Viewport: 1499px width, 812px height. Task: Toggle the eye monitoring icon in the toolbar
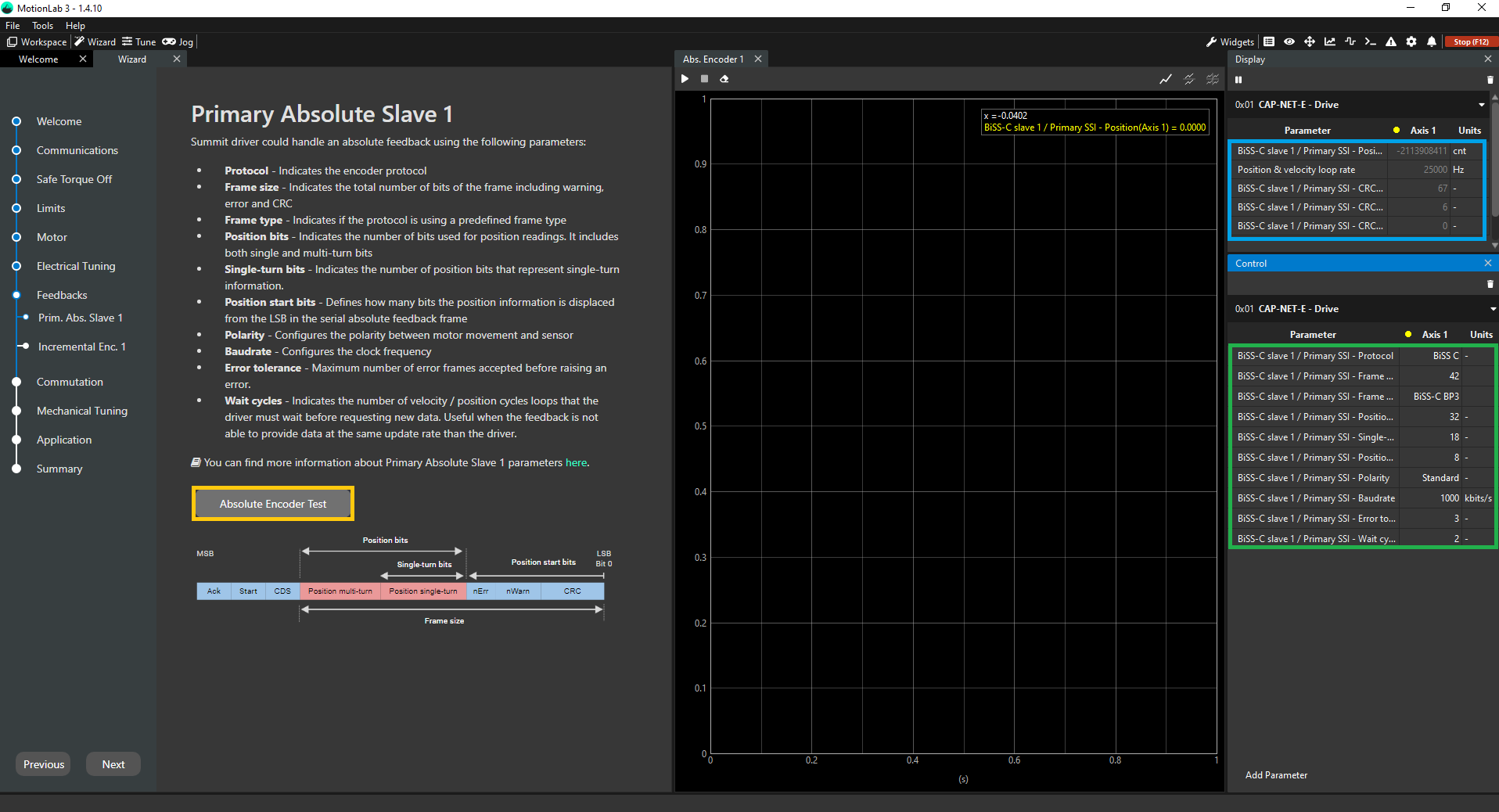[1289, 42]
